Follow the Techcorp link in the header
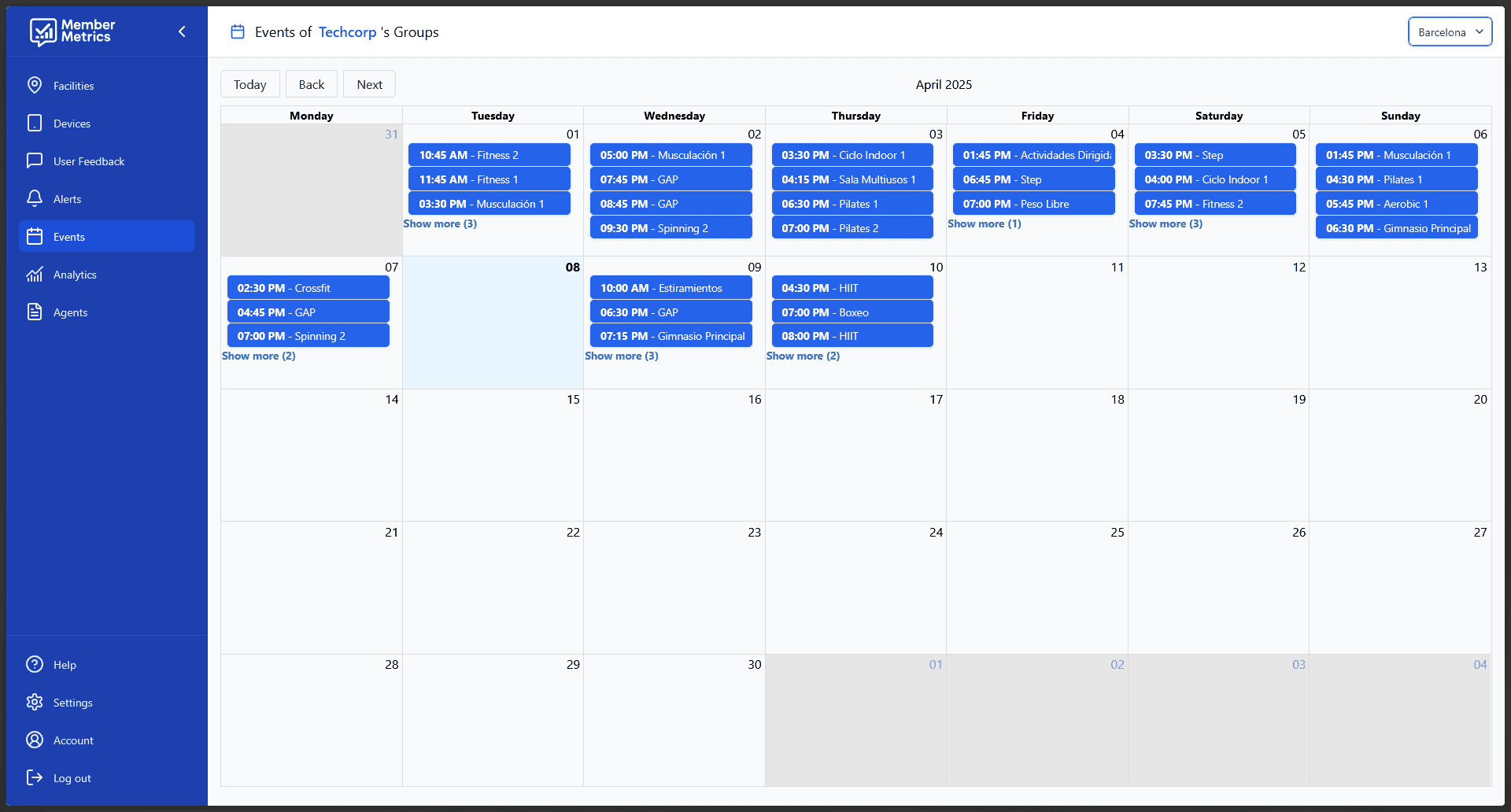Viewport: 1511px width, 812px height. [347, 32]
